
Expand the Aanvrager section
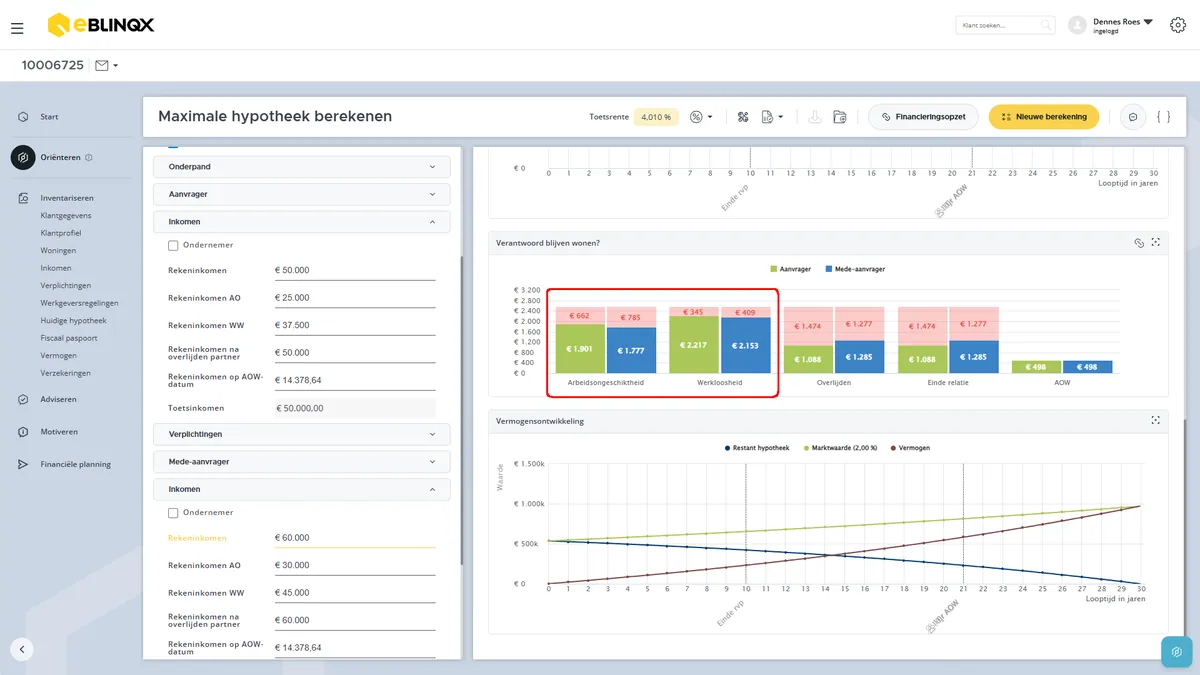[x=301, y=194]
